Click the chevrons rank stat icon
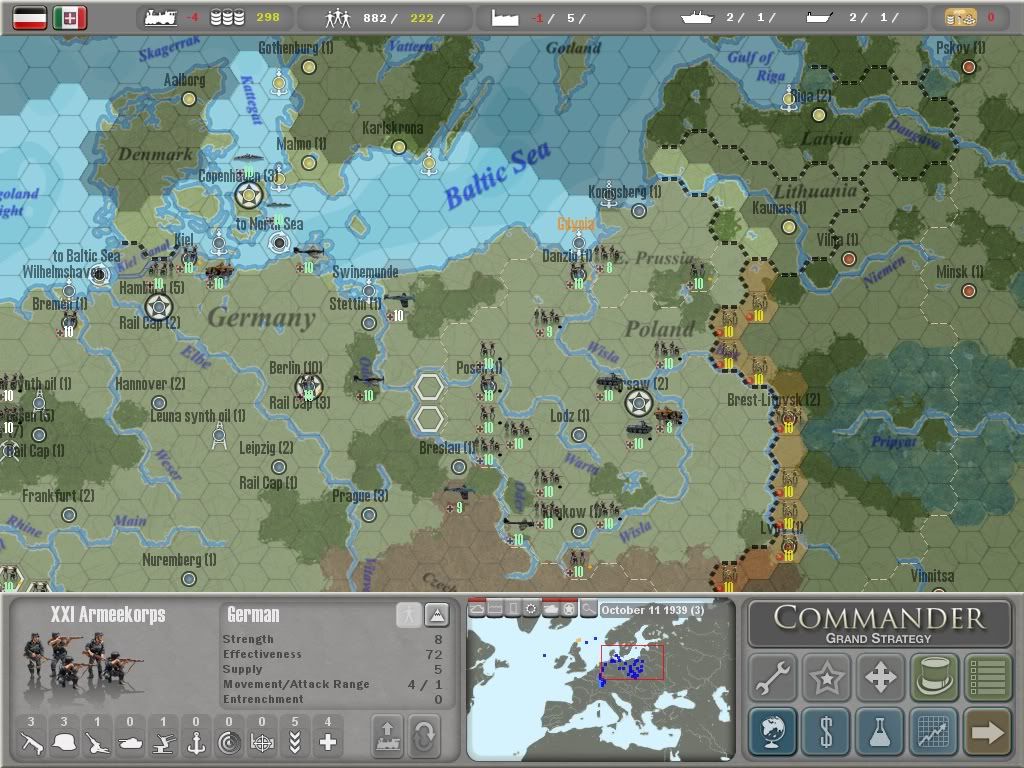This screenshot has width=1024, height=768. (295, 743)
